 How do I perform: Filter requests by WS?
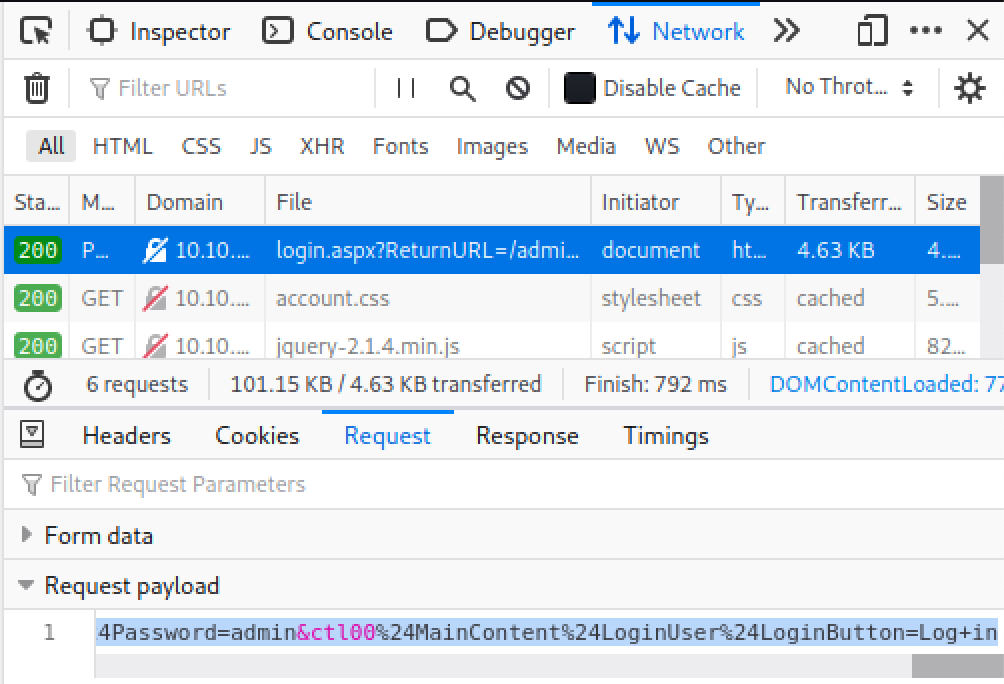[x=662, y=146]
